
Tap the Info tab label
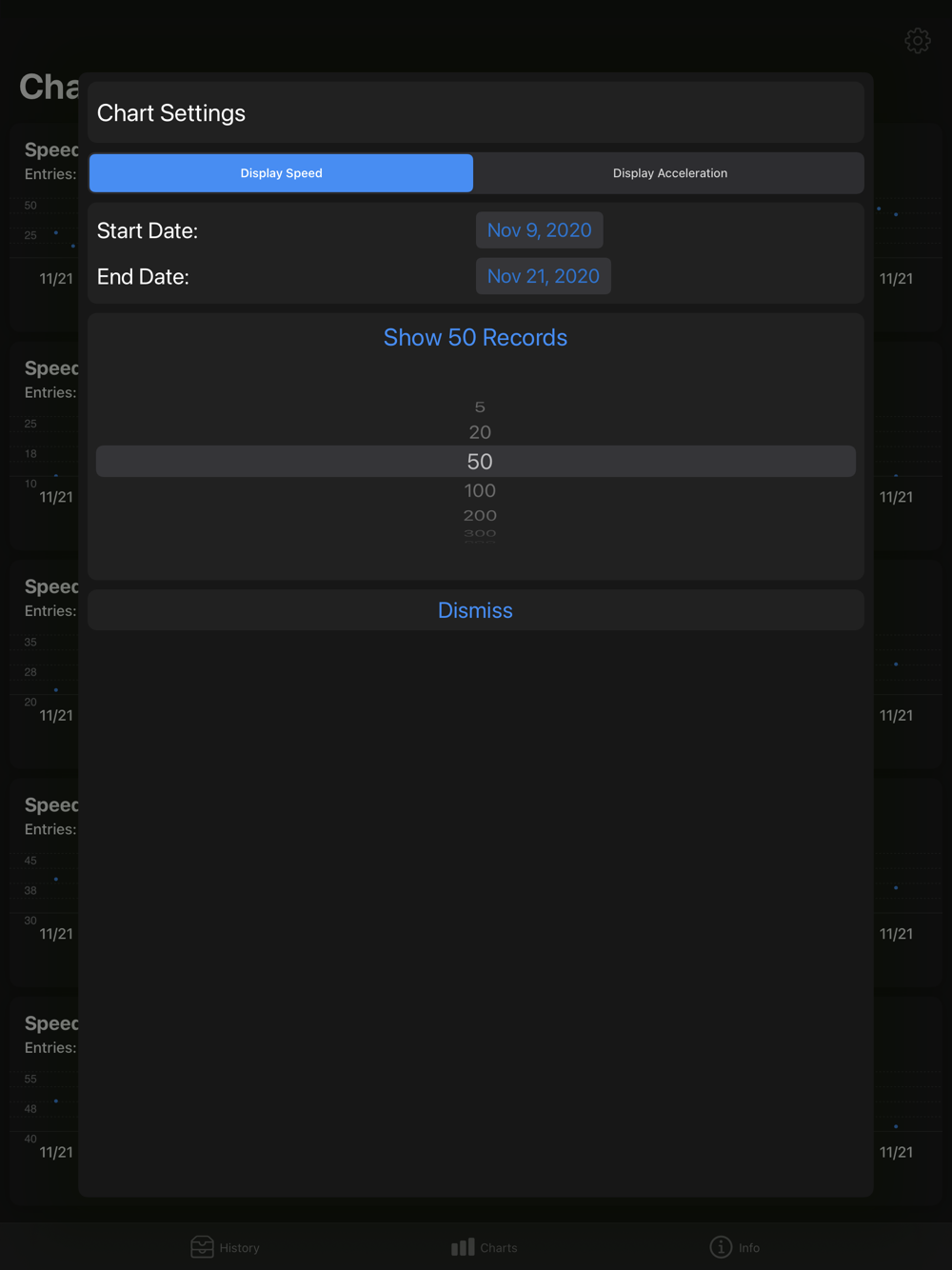[749, 1248]
